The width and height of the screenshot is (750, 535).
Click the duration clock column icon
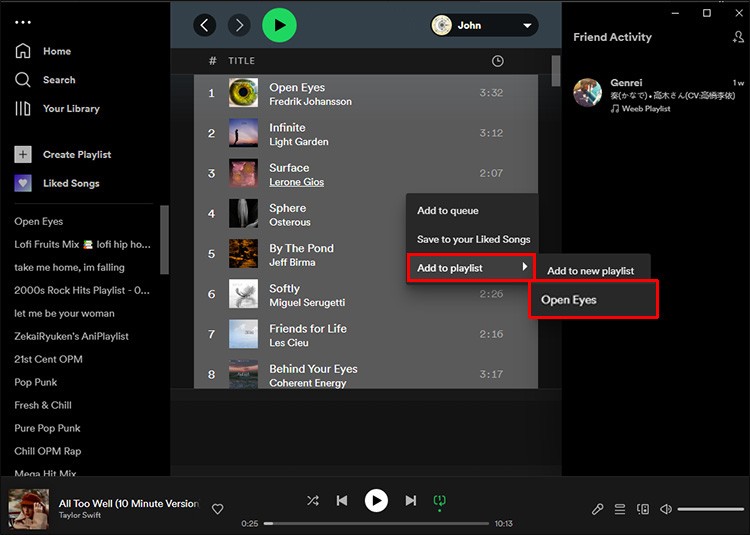[x=497, y=61]
